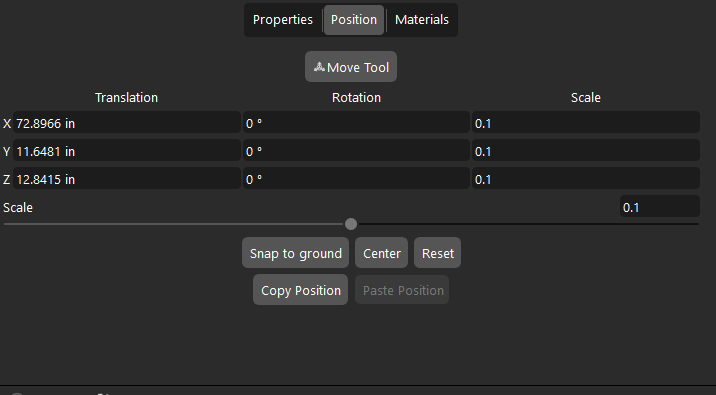
Task: Select the Position tab
Action: [x=354, y=20]
